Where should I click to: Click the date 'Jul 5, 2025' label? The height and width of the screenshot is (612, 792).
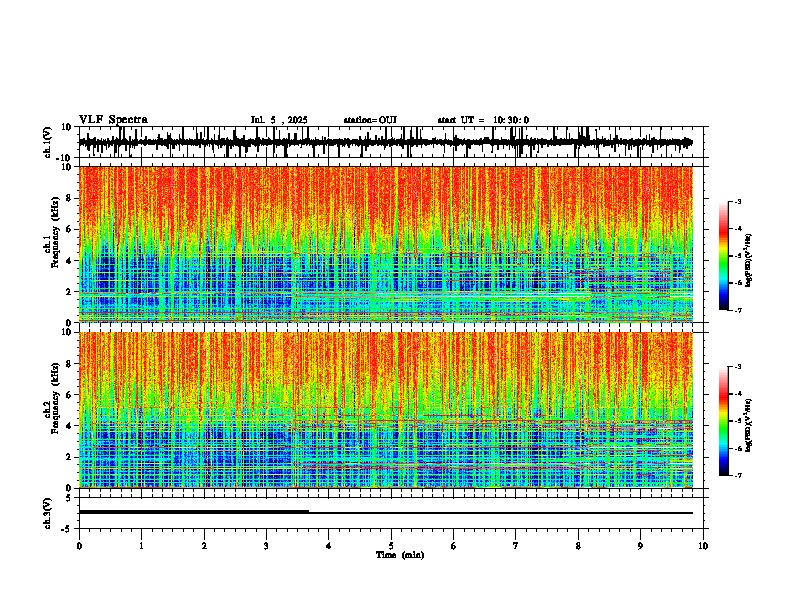[x=279, y=120]
